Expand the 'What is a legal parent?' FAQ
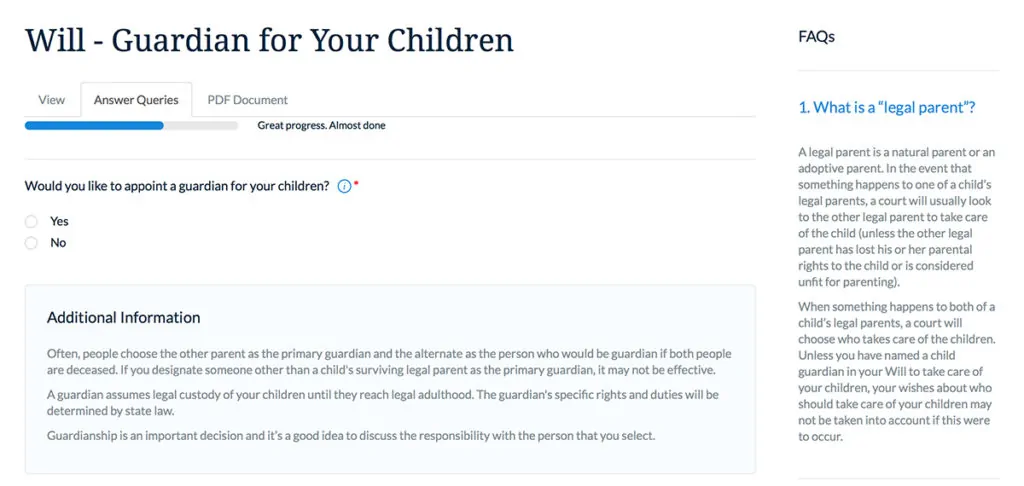Viewport: 1024px width, 486px height. click(x=887, y=108)
